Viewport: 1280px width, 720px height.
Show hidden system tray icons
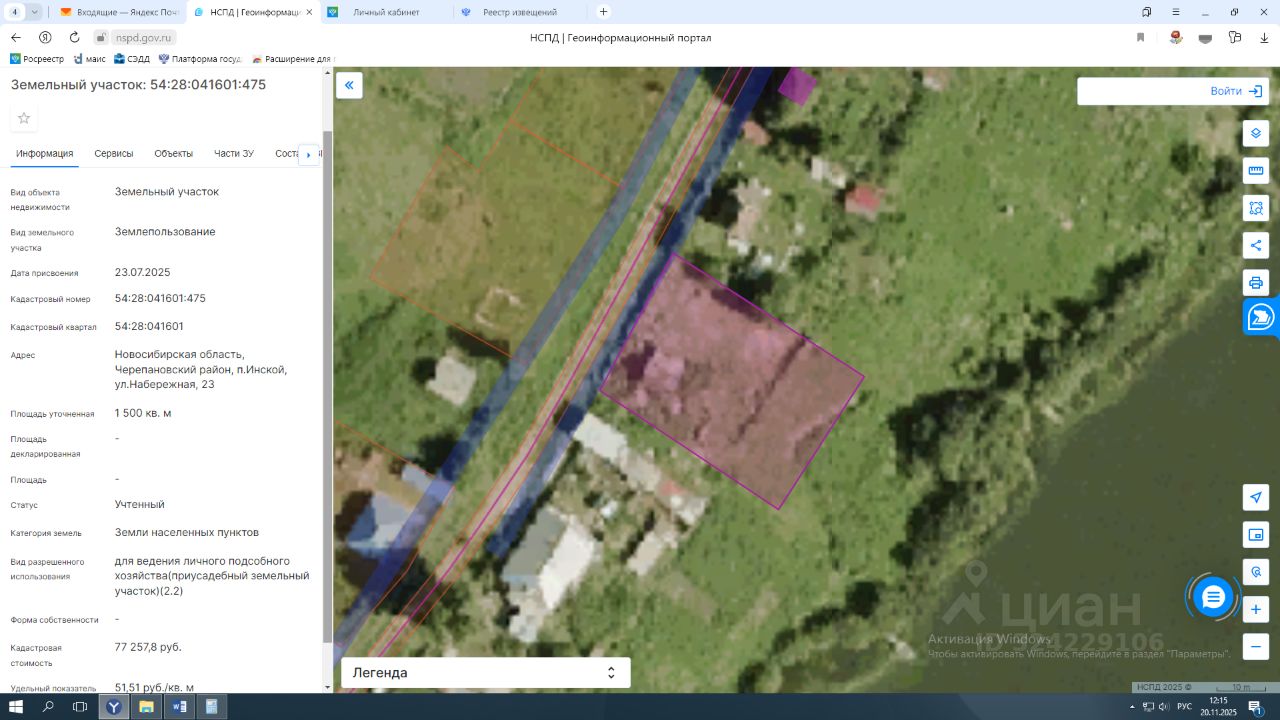[x=1132, y=707]
